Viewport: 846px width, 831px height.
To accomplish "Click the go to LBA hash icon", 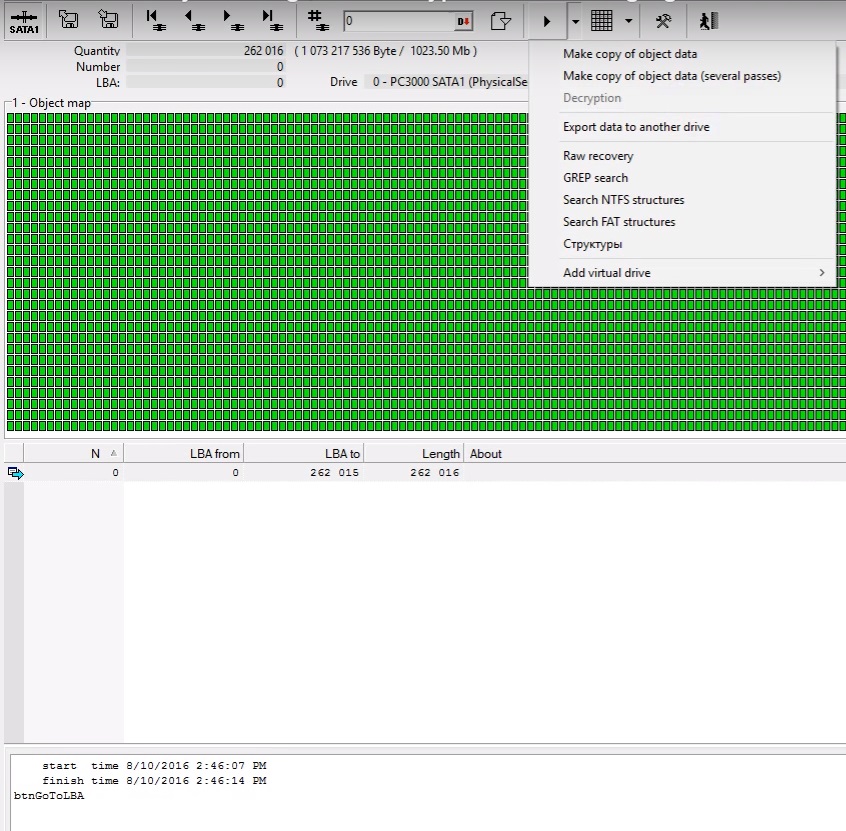I will [x=315, y=20].
